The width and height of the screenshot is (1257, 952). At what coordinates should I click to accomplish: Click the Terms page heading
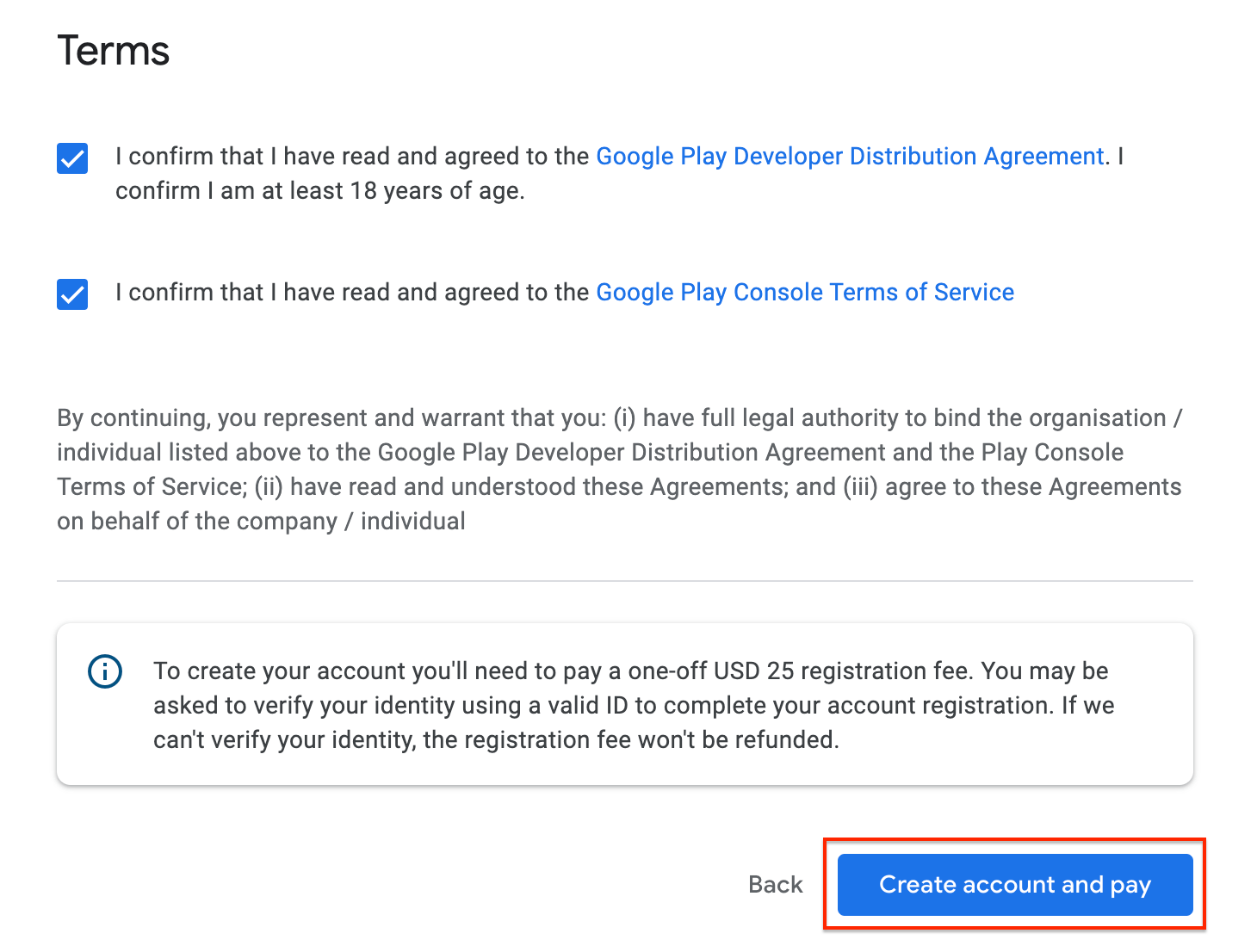click(x=113, y=51)
